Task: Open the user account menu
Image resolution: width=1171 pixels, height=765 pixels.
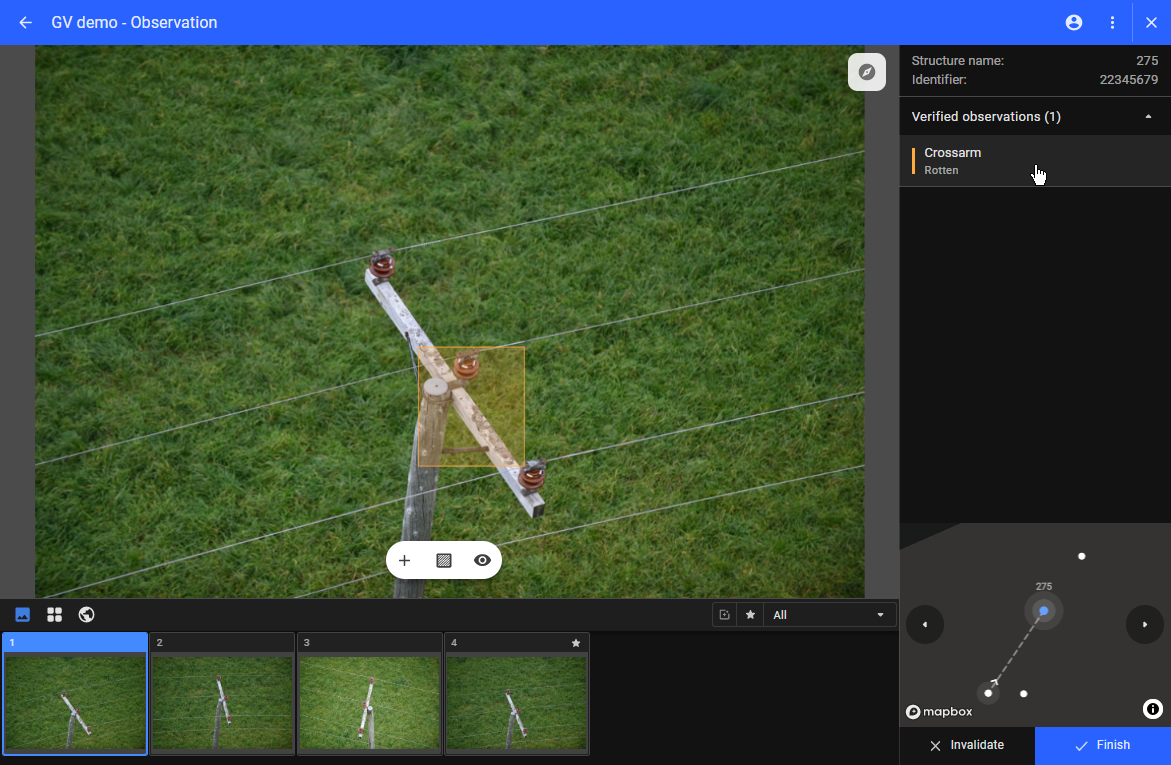Action: (1074, 22)
